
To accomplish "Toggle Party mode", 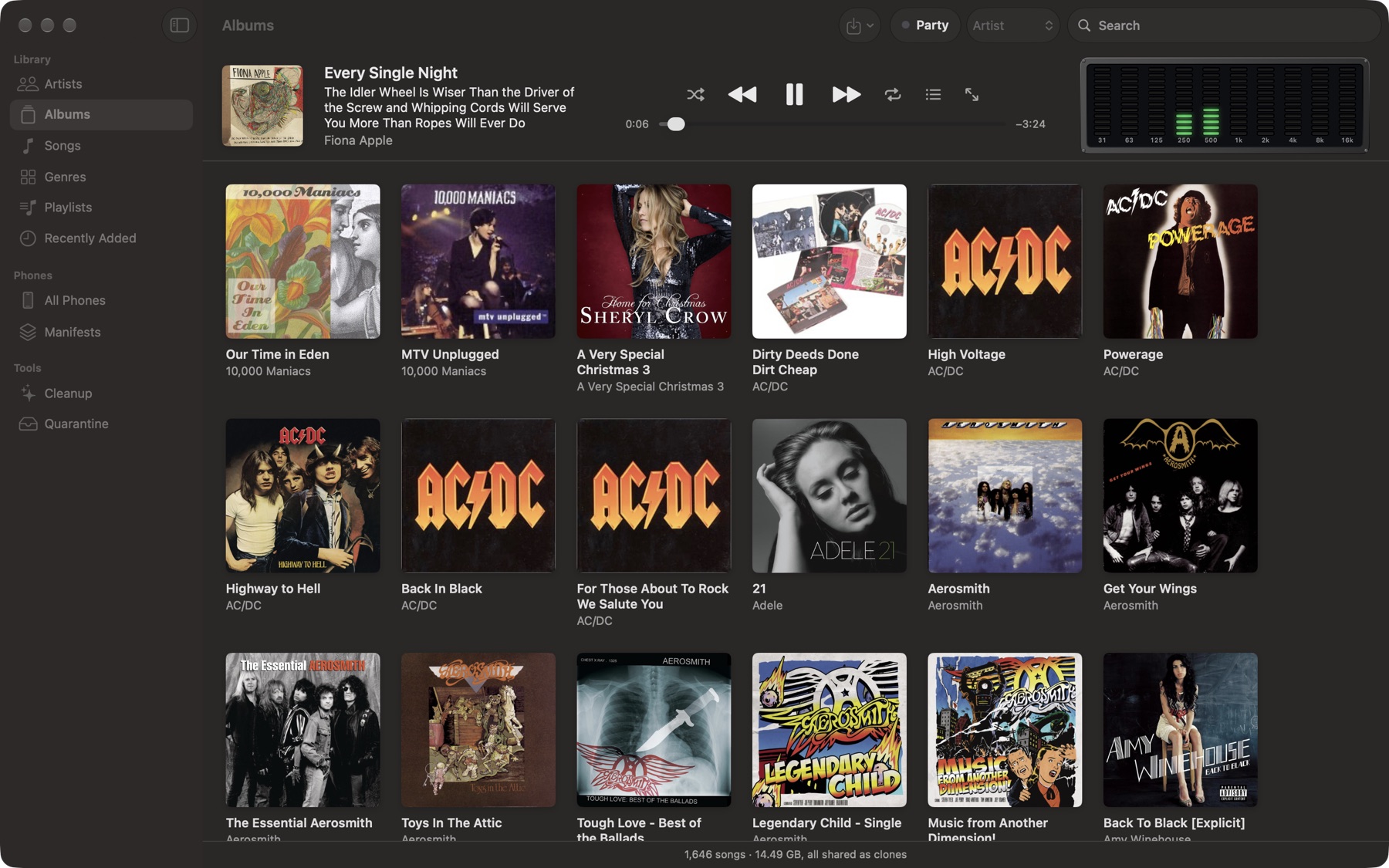I will click(924, 25).
